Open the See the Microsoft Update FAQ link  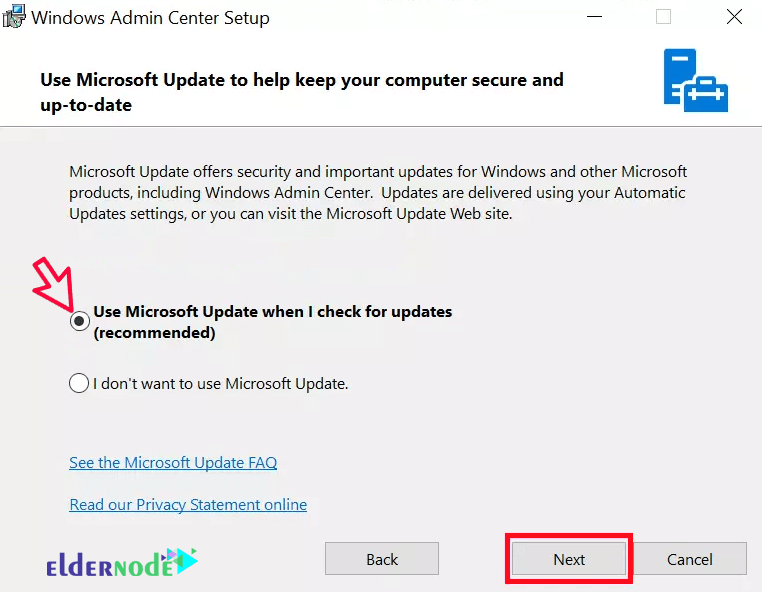click(173, 463)
